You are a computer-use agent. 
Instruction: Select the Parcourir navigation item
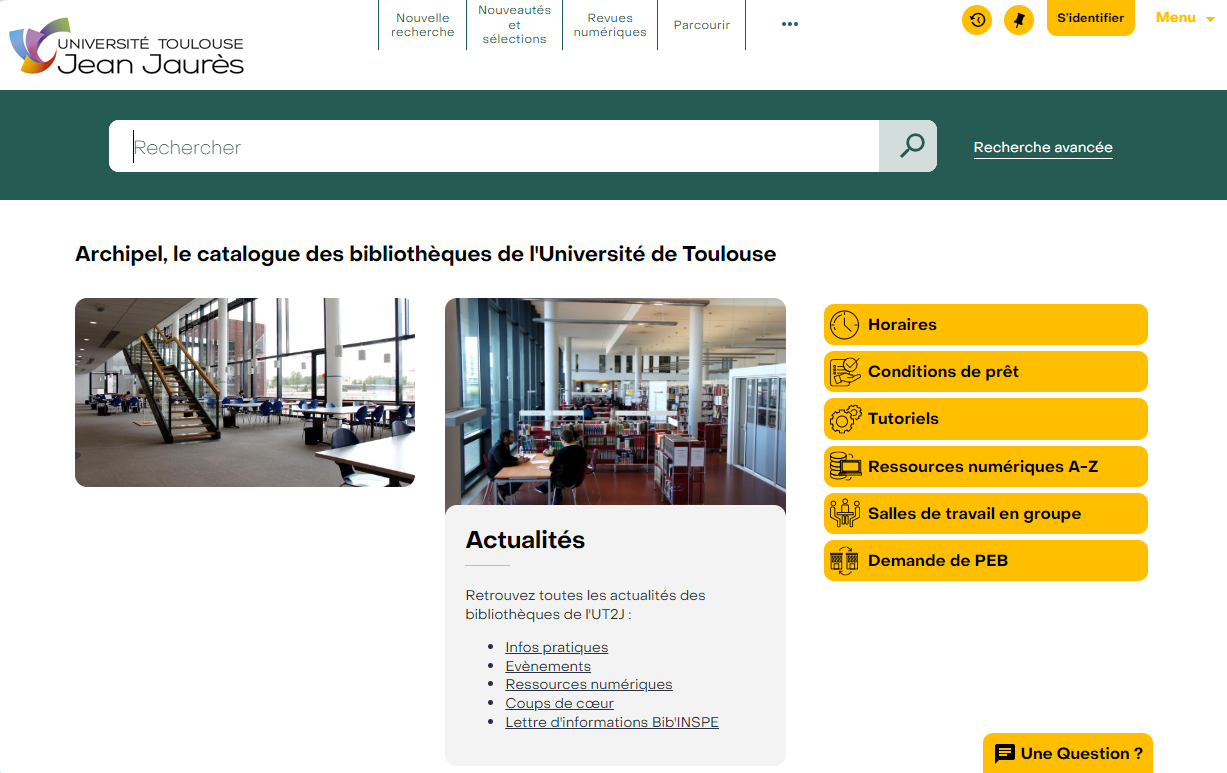[702, 25]
